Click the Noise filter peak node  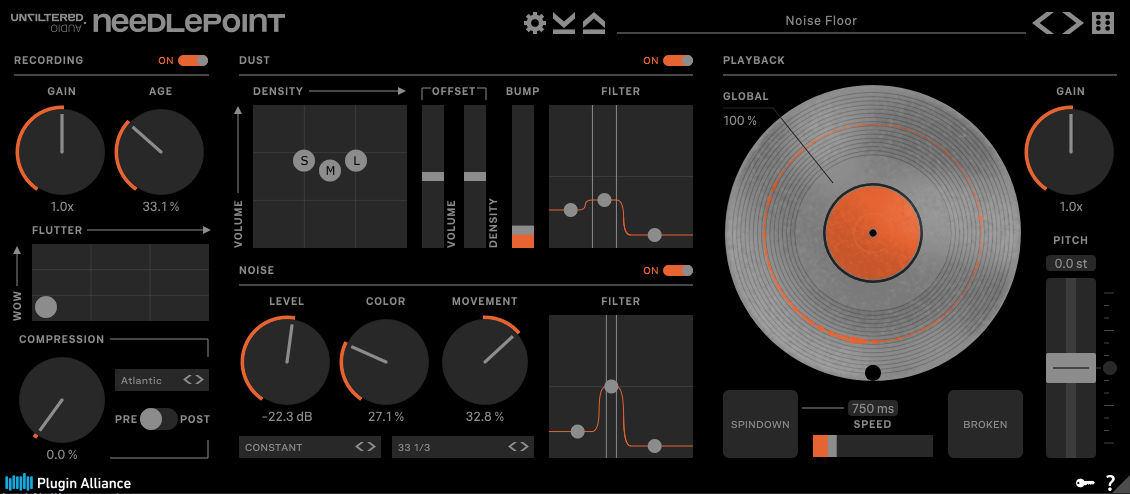(x=611, y=386)
